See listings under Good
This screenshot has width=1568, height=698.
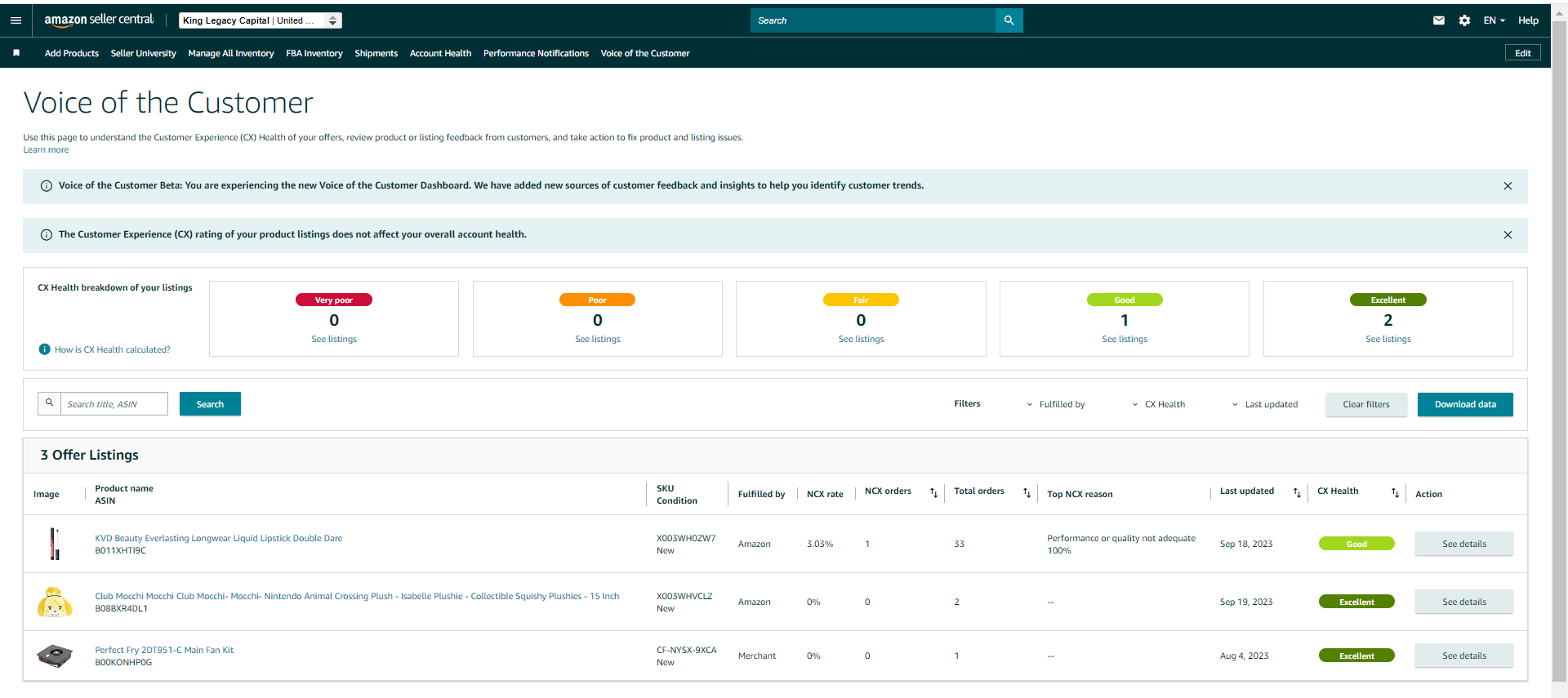click(1125, 339)
